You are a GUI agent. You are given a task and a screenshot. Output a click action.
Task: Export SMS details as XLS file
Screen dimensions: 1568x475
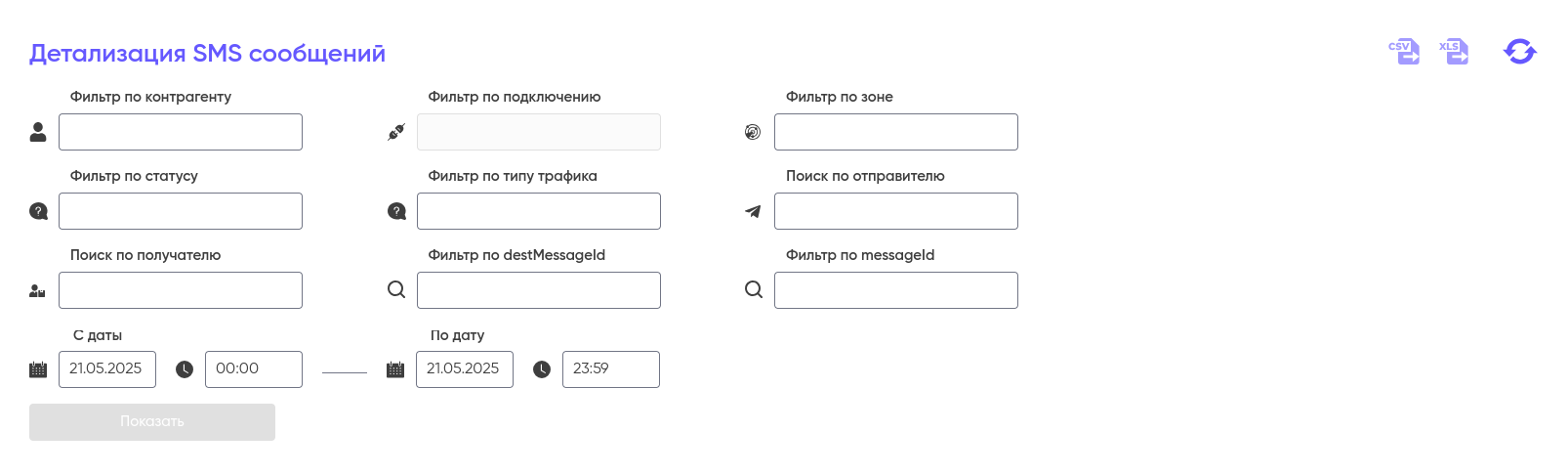click(1454, 52)
